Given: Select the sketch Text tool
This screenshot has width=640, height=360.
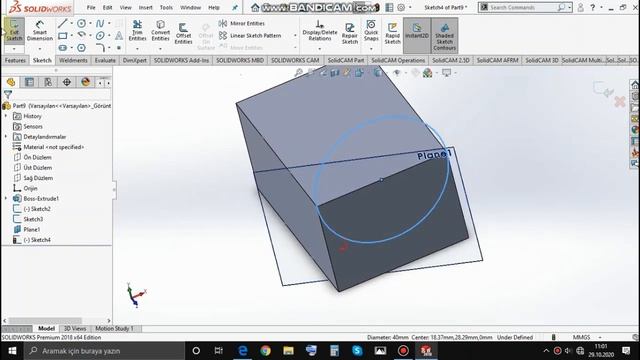Looking at the screenshot, I should coord(119,36).
